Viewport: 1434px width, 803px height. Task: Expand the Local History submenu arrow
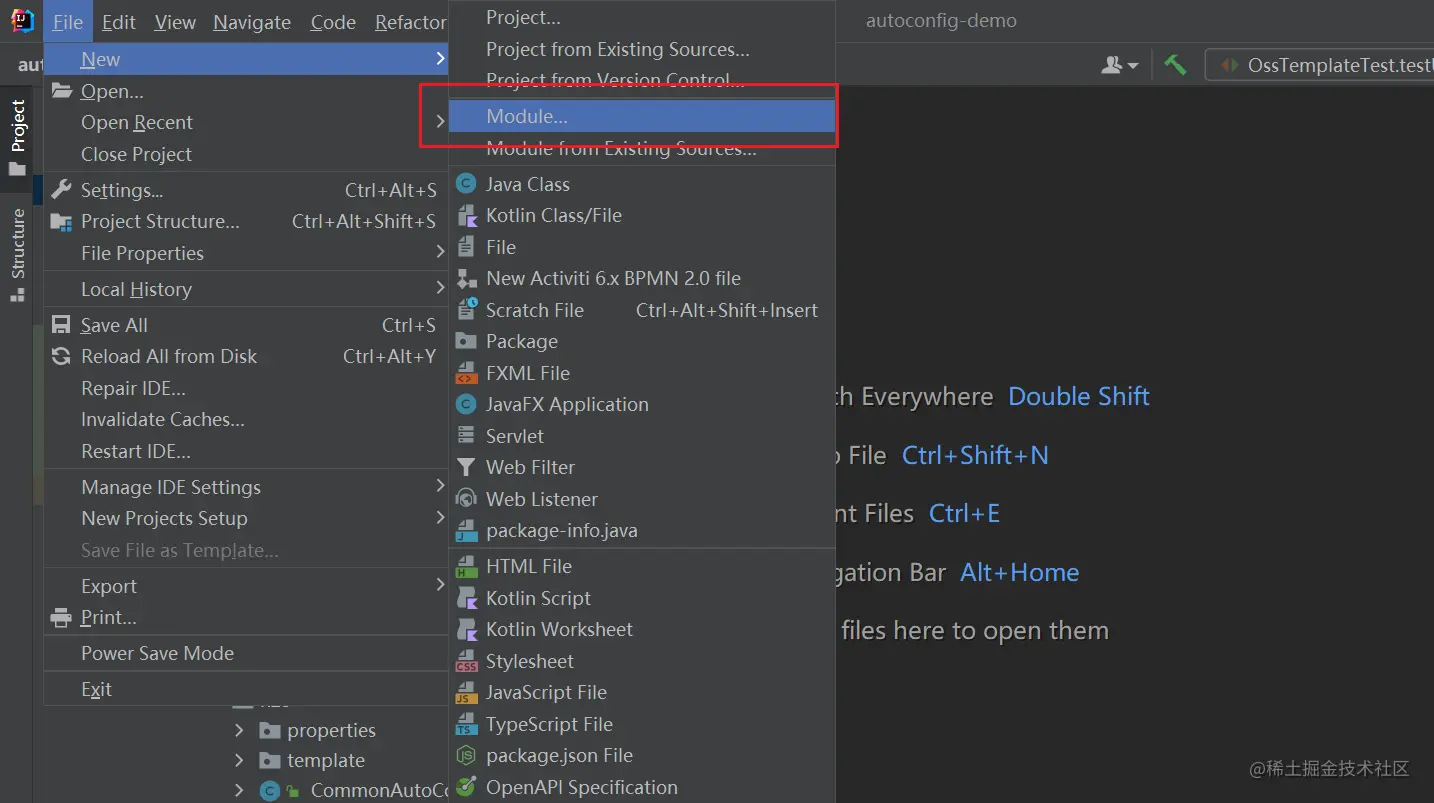[440, 289]
